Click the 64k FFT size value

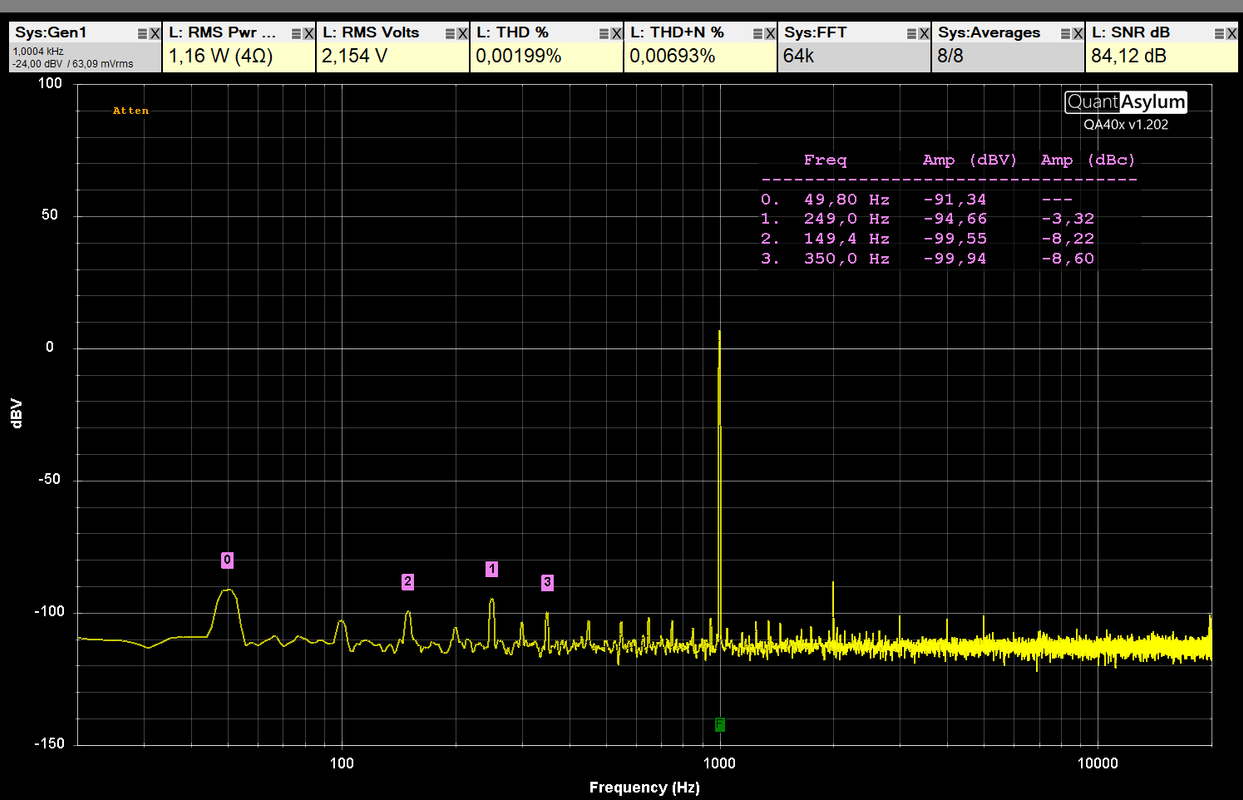[x=799, y=57]
